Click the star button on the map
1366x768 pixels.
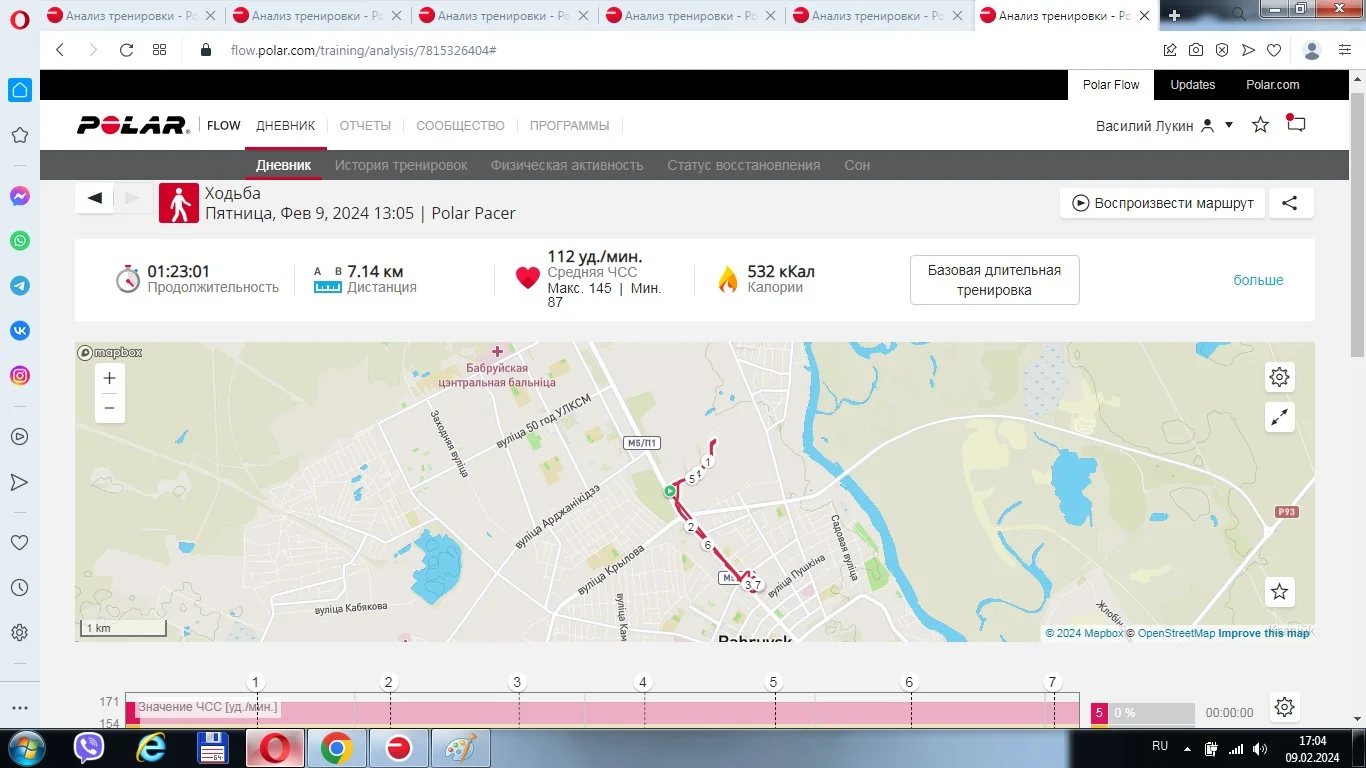(1279, 592)
